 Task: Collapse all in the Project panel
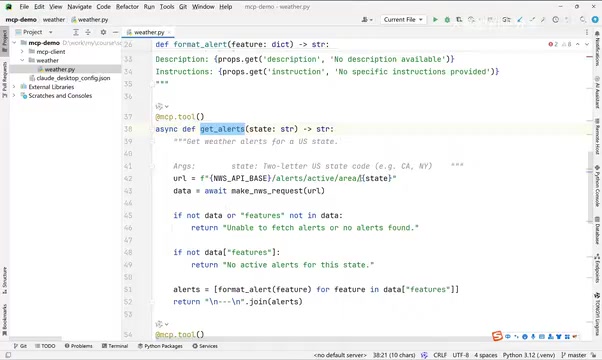[88, 32]
